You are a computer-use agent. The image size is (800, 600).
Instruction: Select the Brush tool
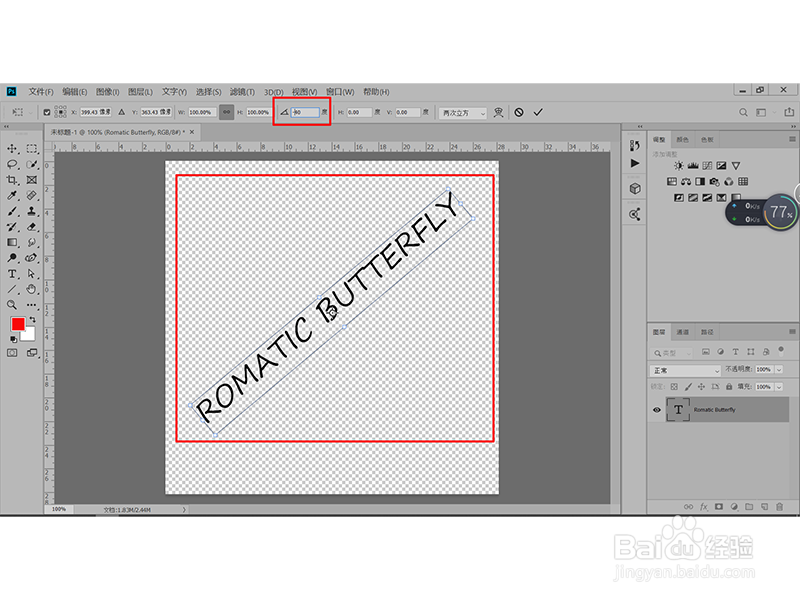click(12, 211)
